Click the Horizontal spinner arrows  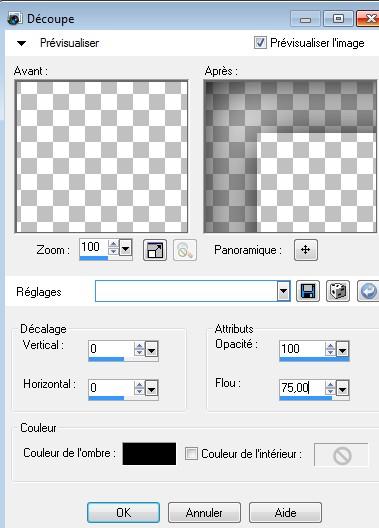coord(139,388)
